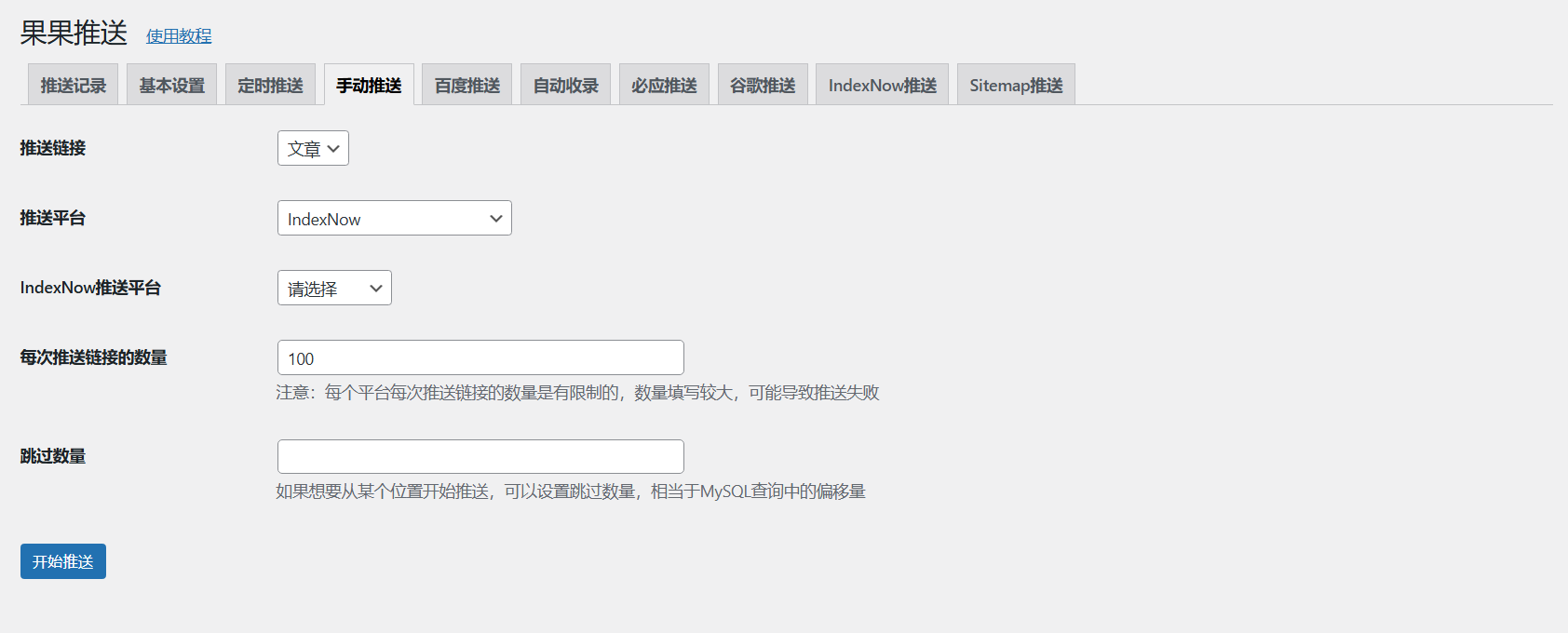This screenshot has height=633, width=1568.
Task: Click the 注意 hint about link quantity limits
Action: pos(577,393)
